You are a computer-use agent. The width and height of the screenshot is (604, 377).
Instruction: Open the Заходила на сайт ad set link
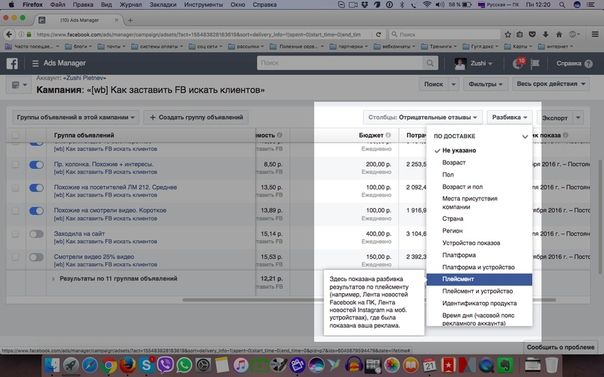click(79, 234)
